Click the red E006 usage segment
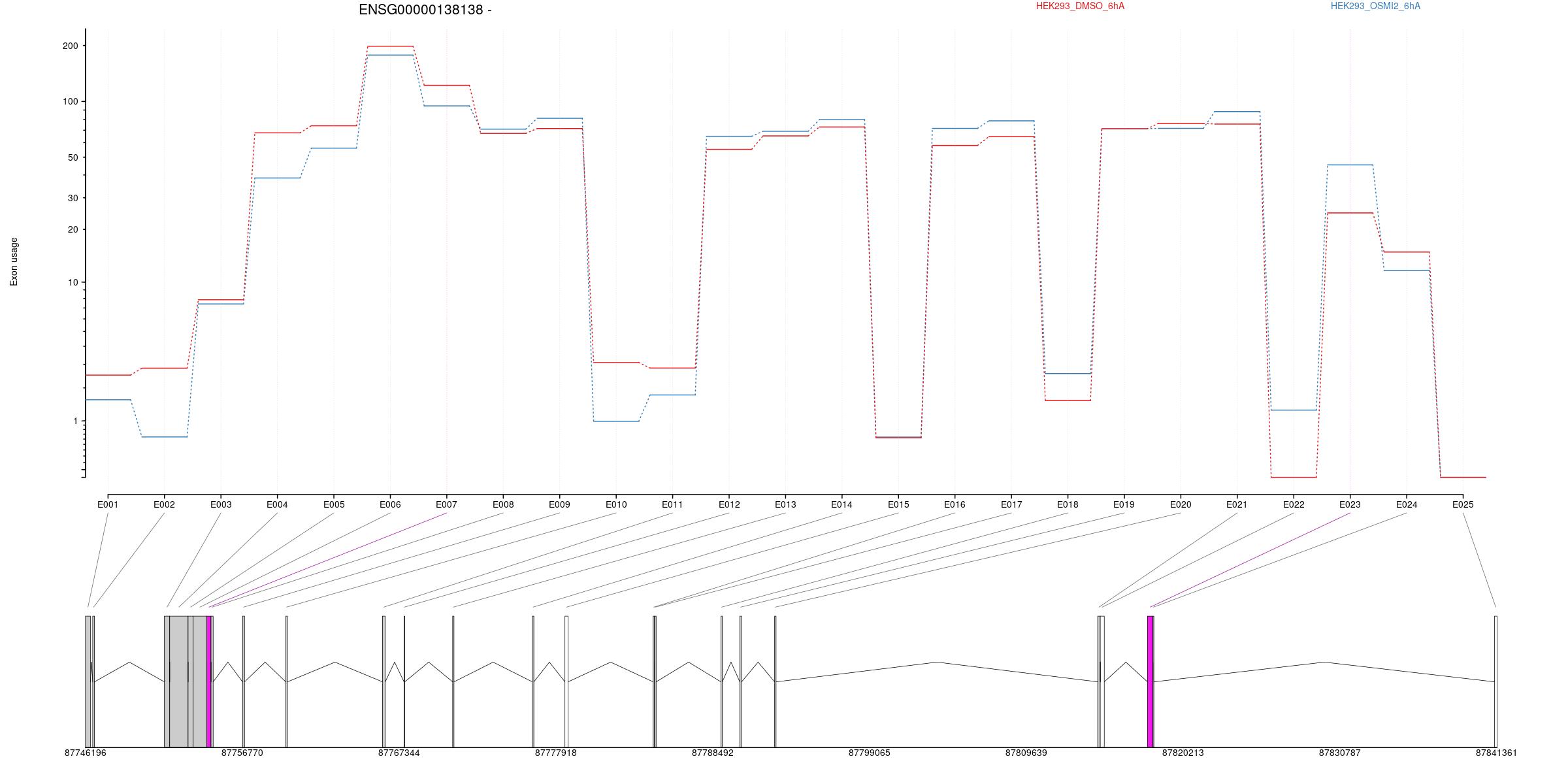The height and width of the screenshot is (784, 1568). click(390, 46)
